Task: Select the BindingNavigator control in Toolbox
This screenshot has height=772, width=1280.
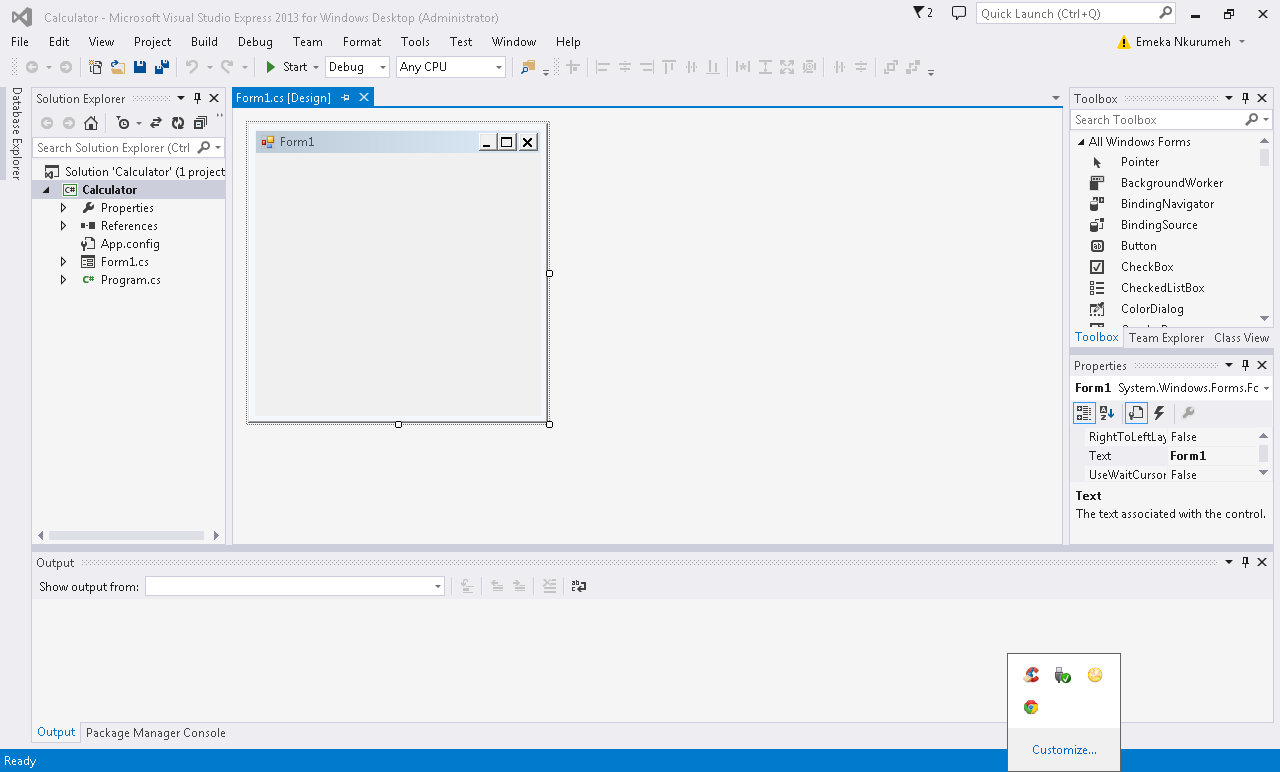Action: [x=1167, y=204]
